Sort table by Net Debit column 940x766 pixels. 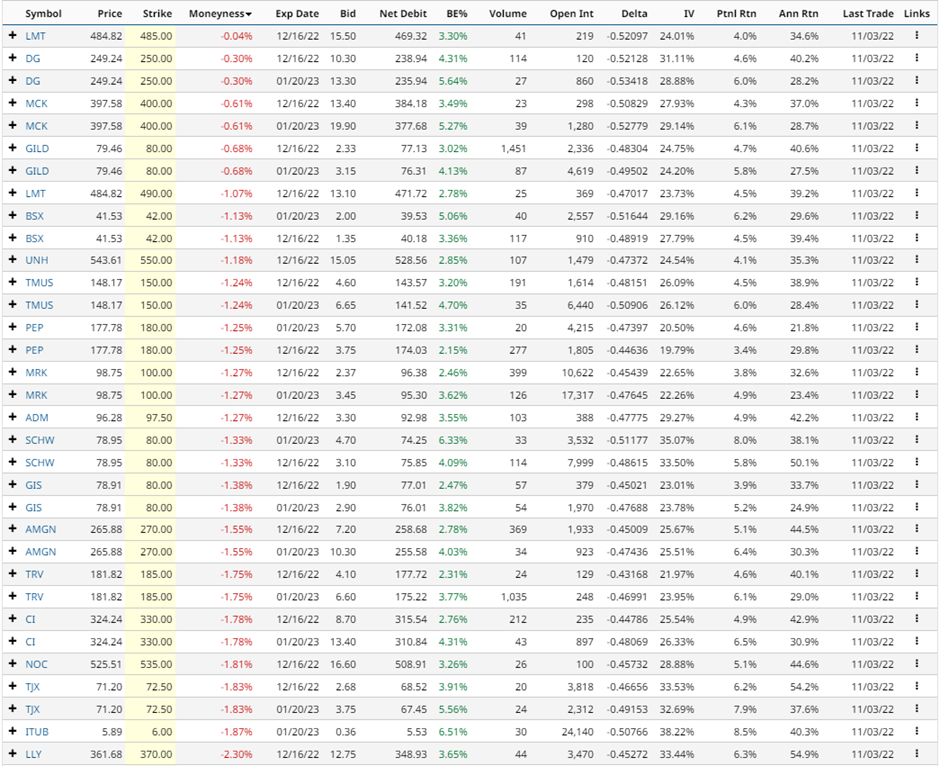(403, 13)
